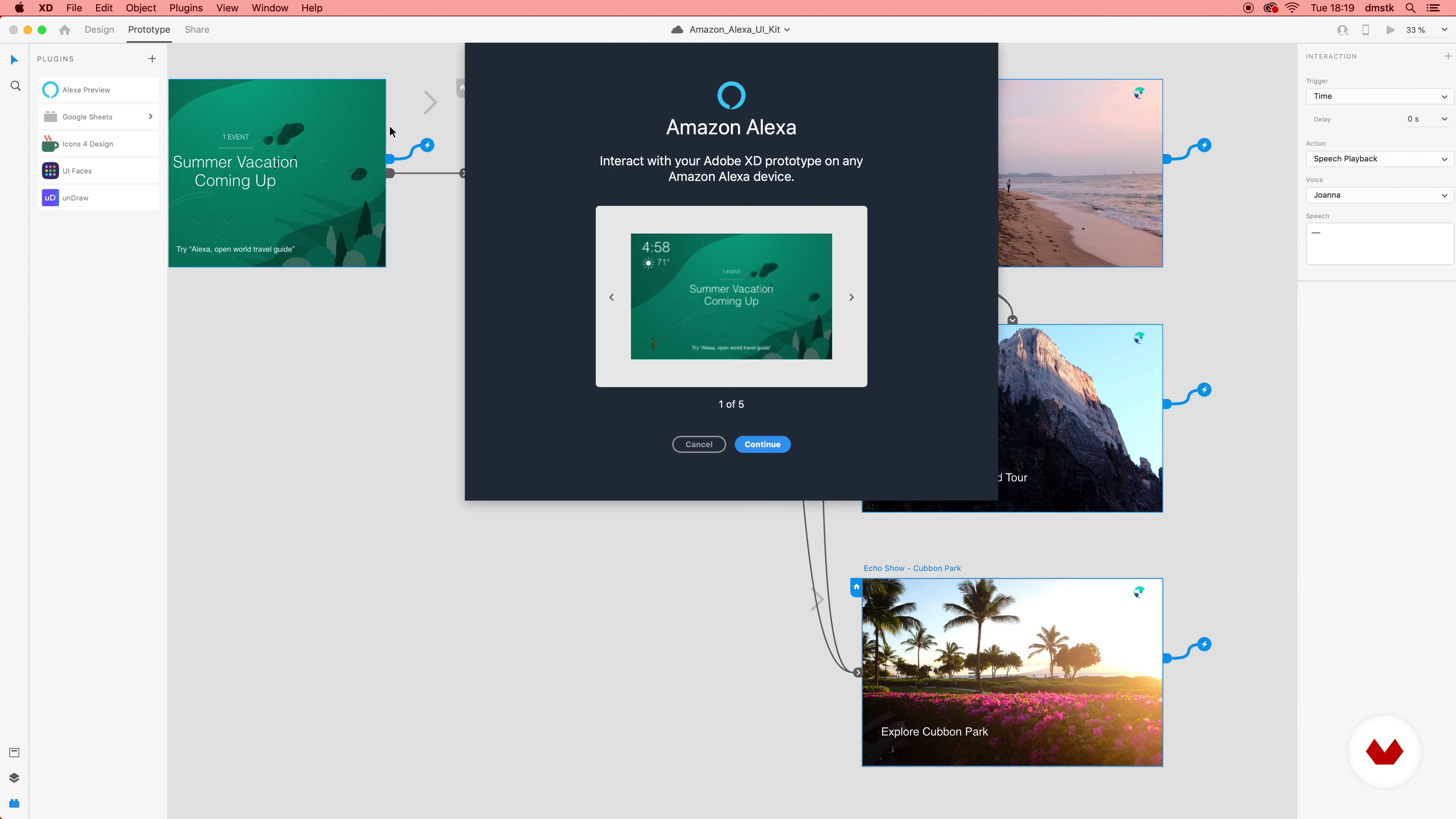Expand the Google Sheets submenu chevron

tap(151, 116)
